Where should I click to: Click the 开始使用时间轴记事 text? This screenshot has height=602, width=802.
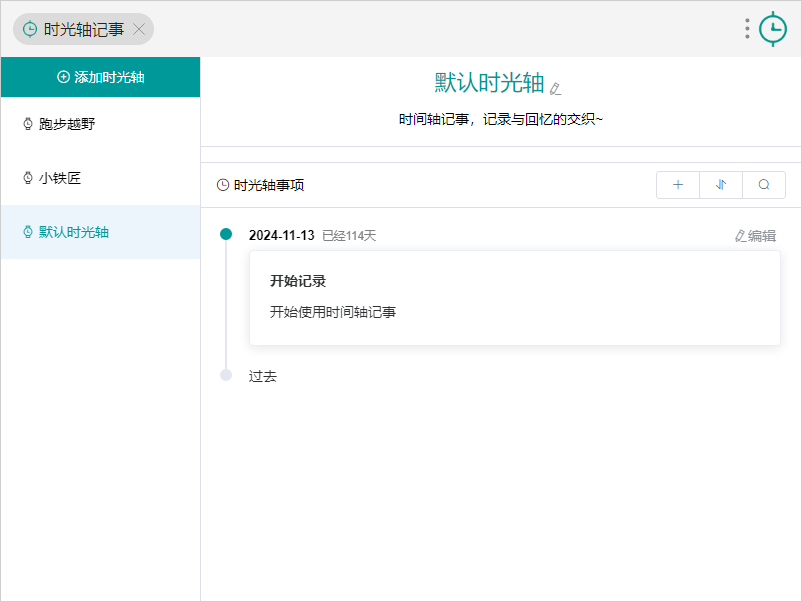click(x=333, y=312)
